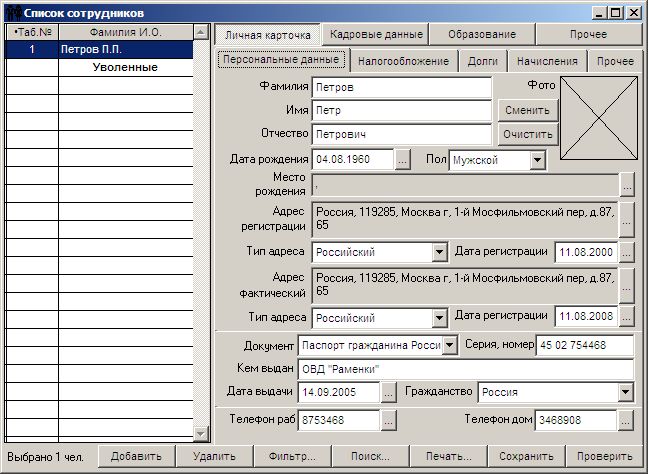The image size is (648, 474).
Task: Open date picker for passport issue date
Action: (x=389, y=392)
